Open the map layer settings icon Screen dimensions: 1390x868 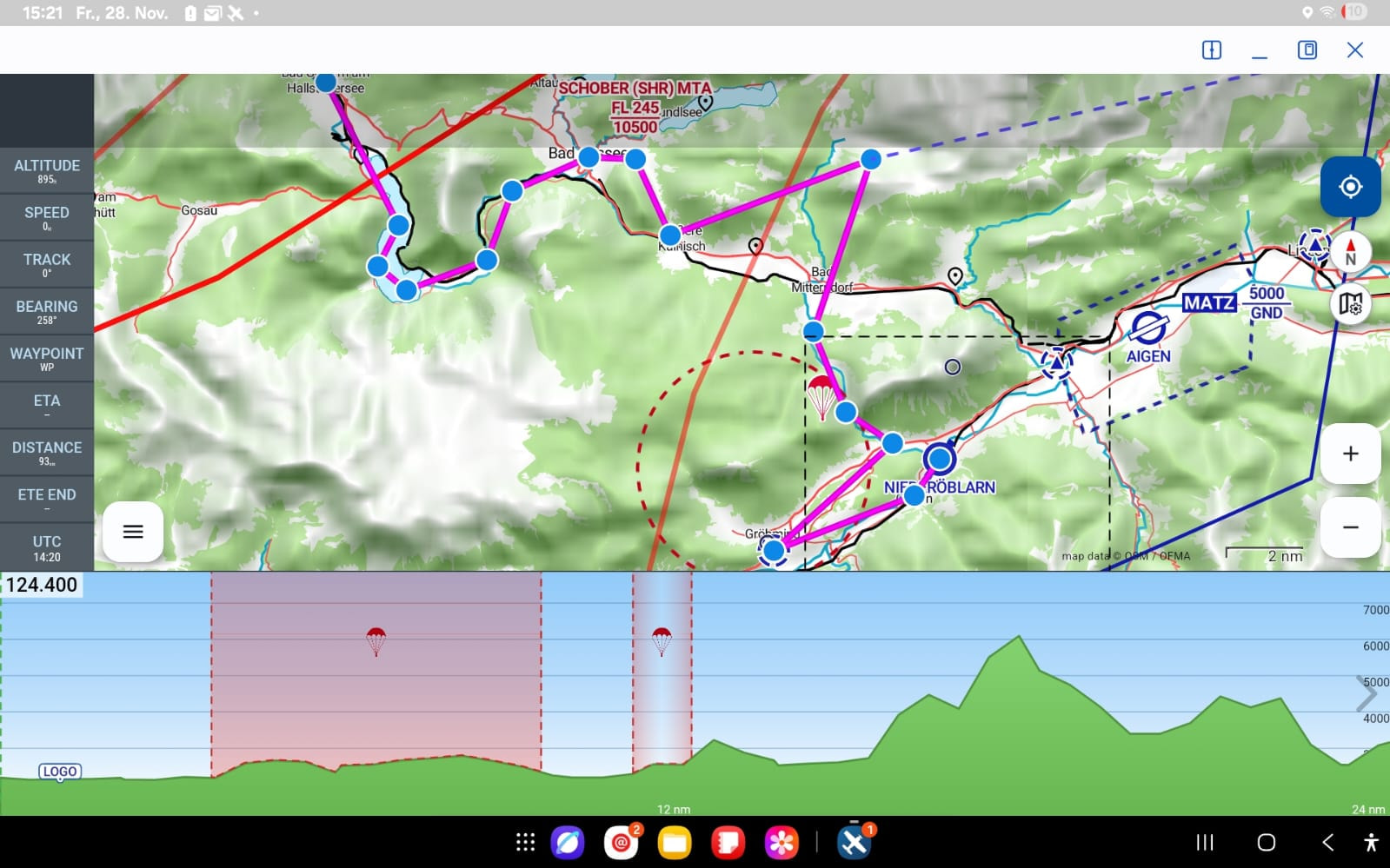coord(1350,304)
